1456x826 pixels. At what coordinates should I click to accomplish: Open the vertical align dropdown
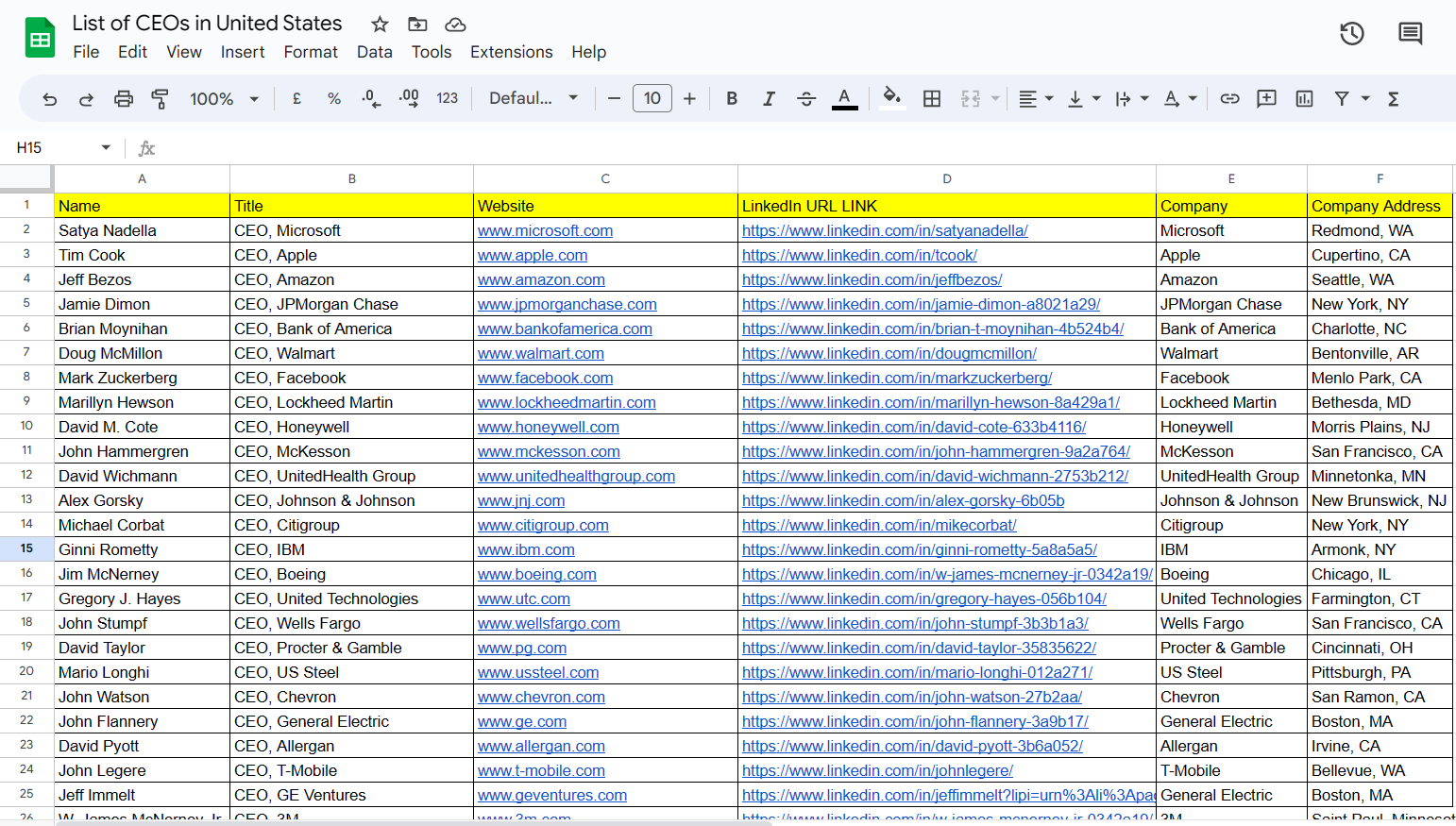[x=1083, y=98]
